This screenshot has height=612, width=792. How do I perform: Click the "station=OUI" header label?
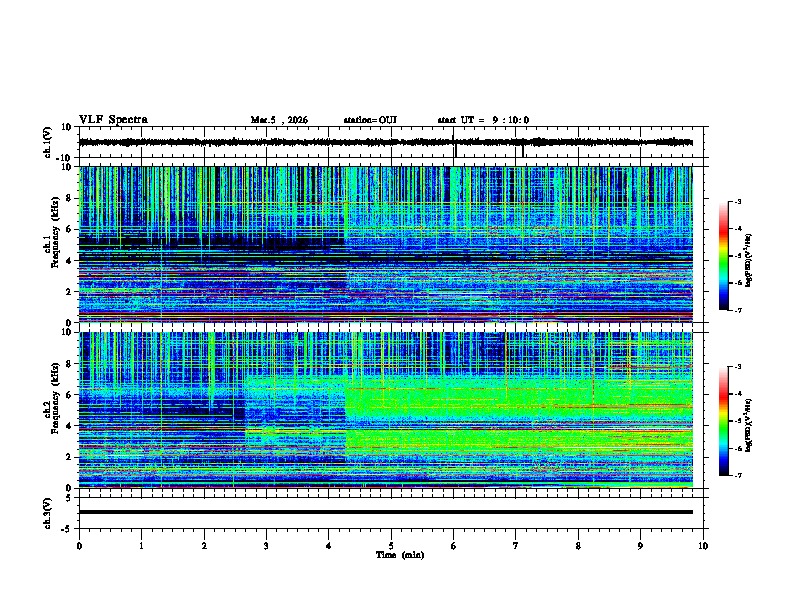(370, 120)
